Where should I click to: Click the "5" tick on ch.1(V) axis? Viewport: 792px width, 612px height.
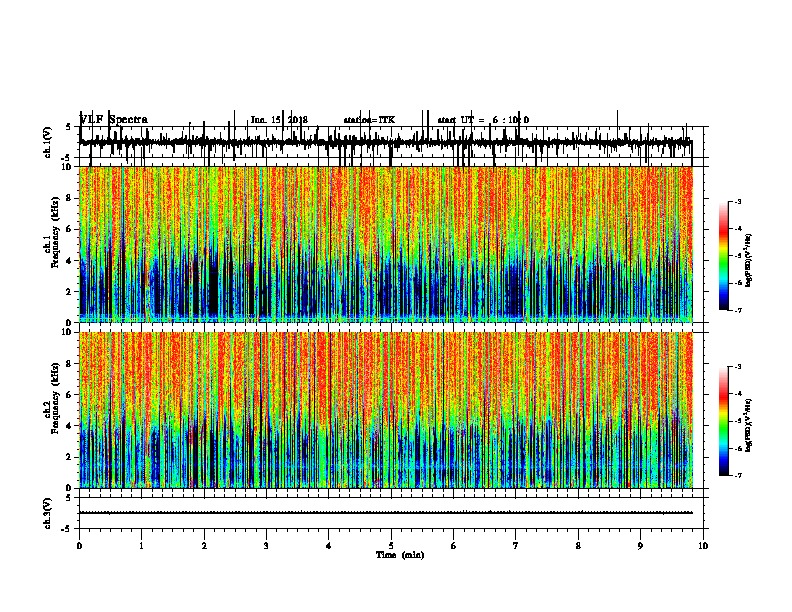point(69,127)
